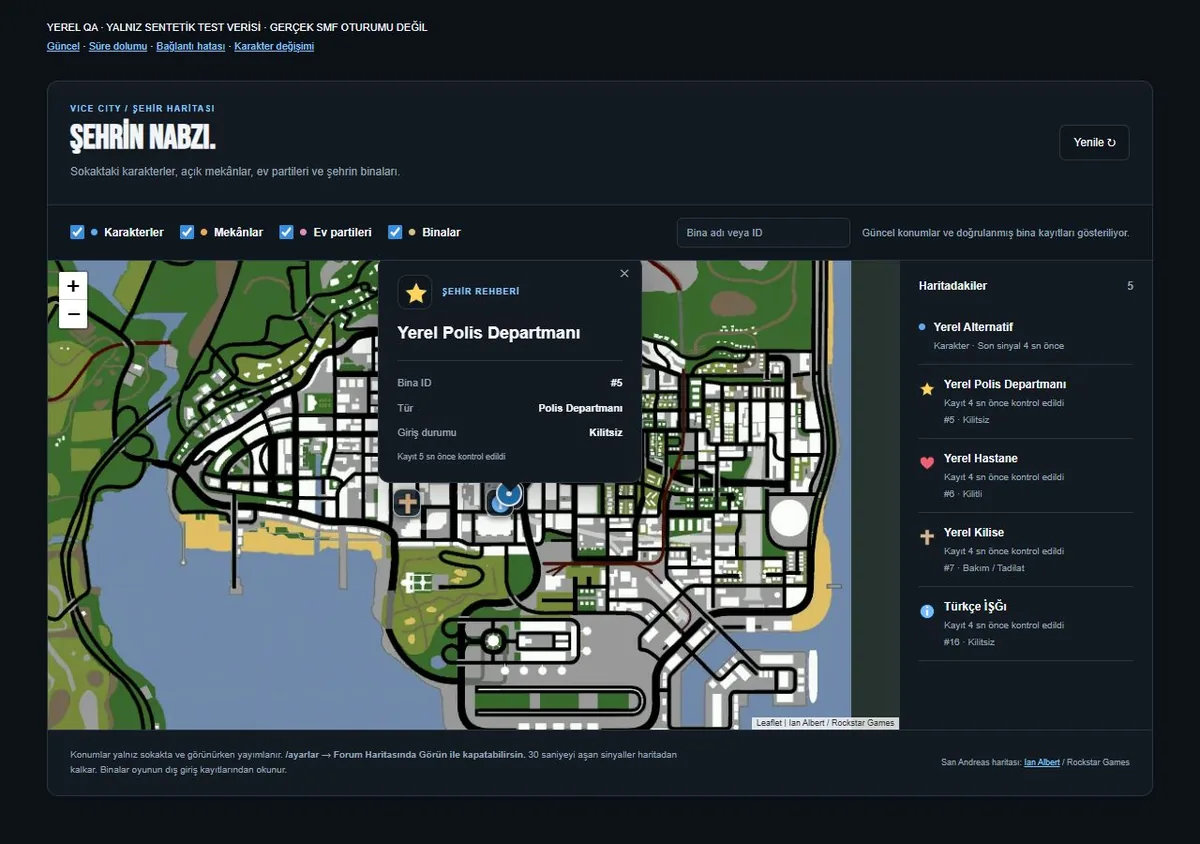Focus the Bina adı veya ID search field
This screenshot has width=1200, height=844.
[763, 233]
